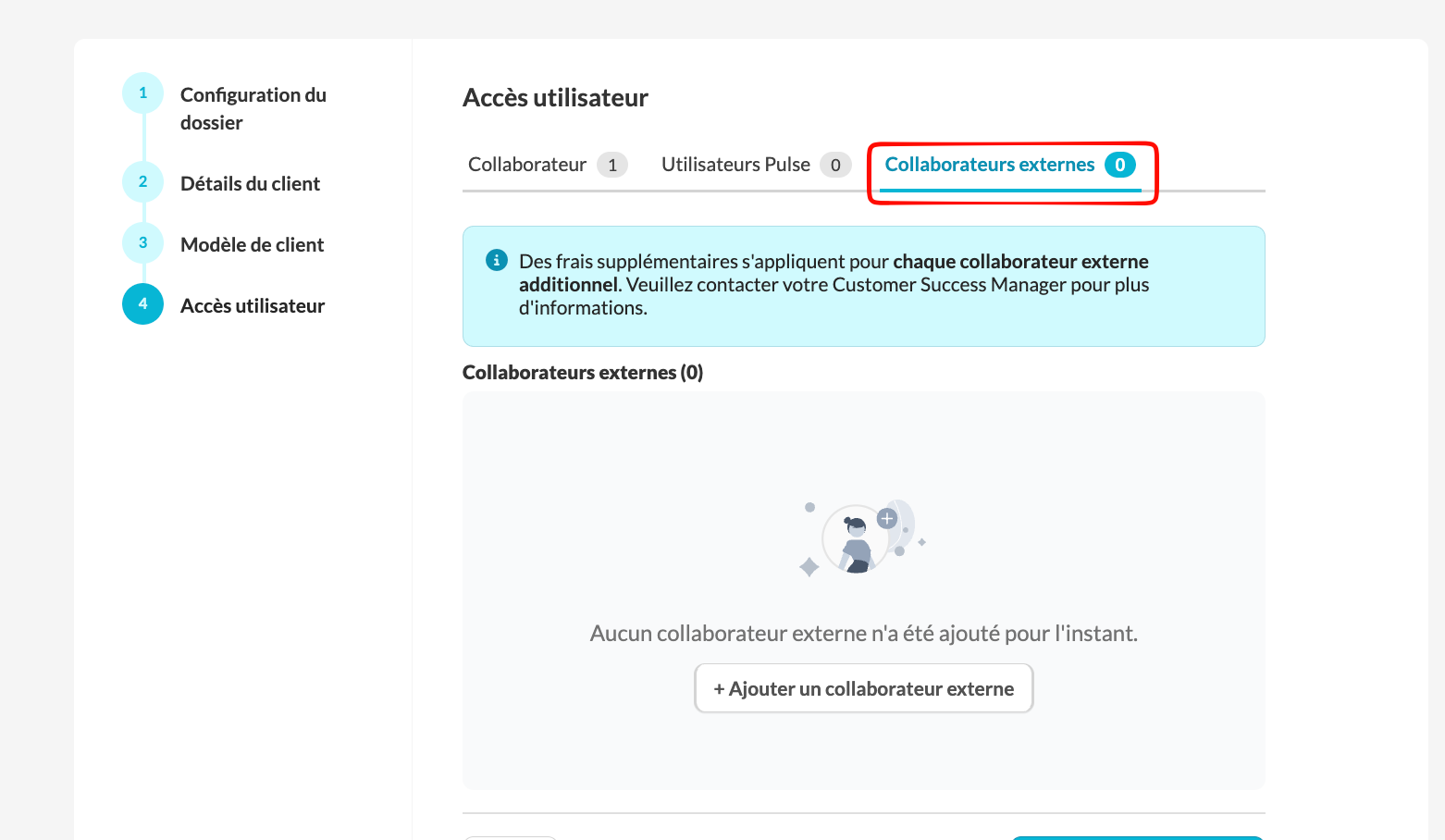This screenshot has width=1445, height=840.
Task: Click the info icon in the blue banner
Action: pos(497,260)
